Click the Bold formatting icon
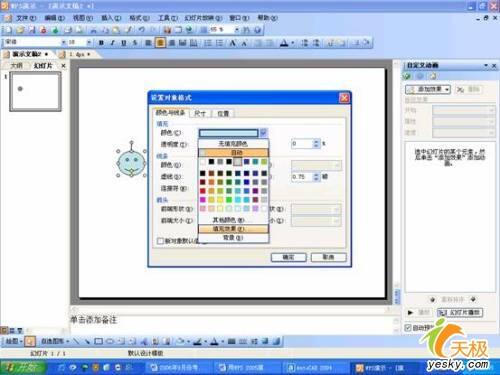 tap(101, 43)
